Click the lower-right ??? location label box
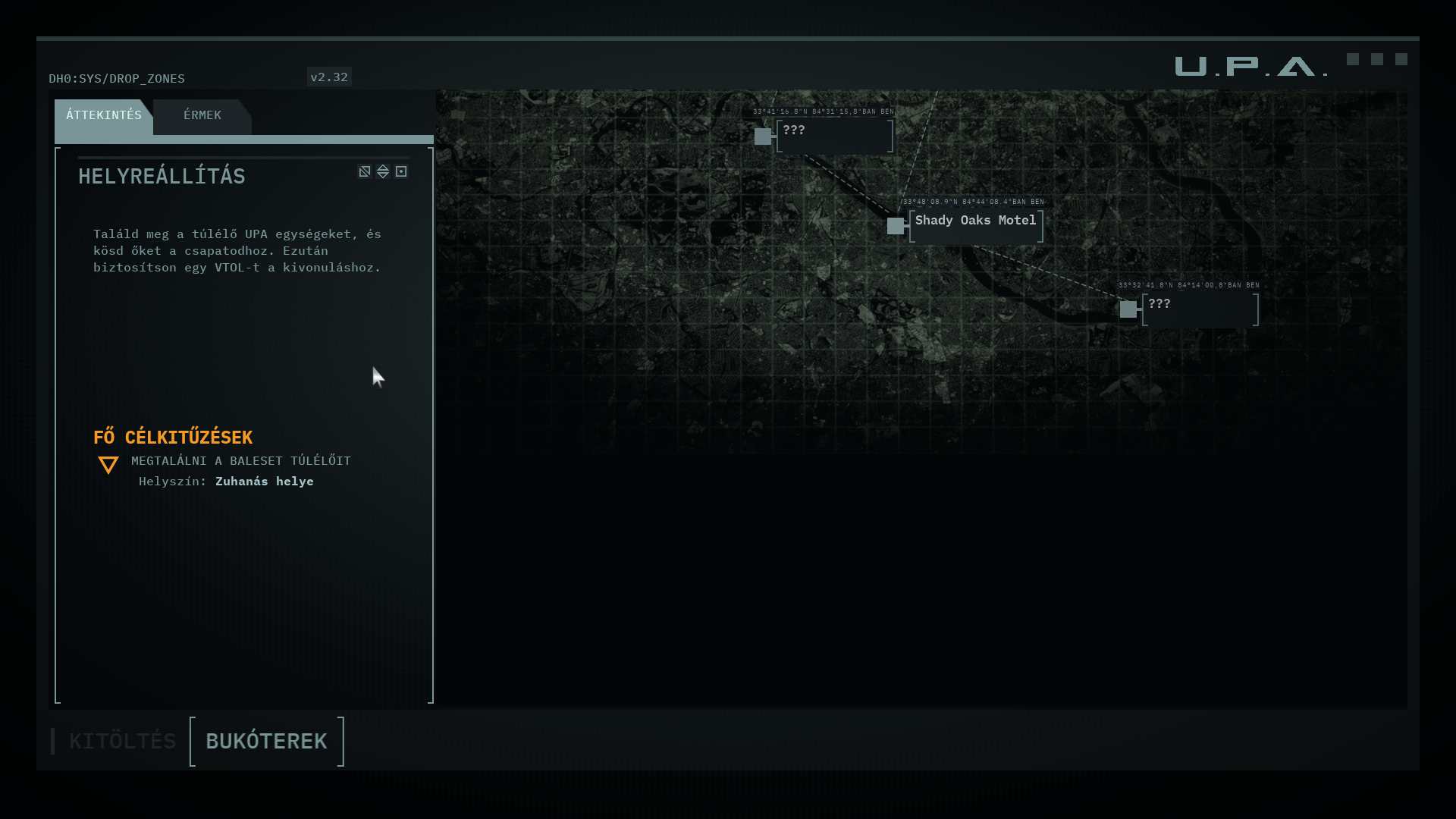Image resolution: width=1456 pixels, height=819 pixels. [1200, 309]
